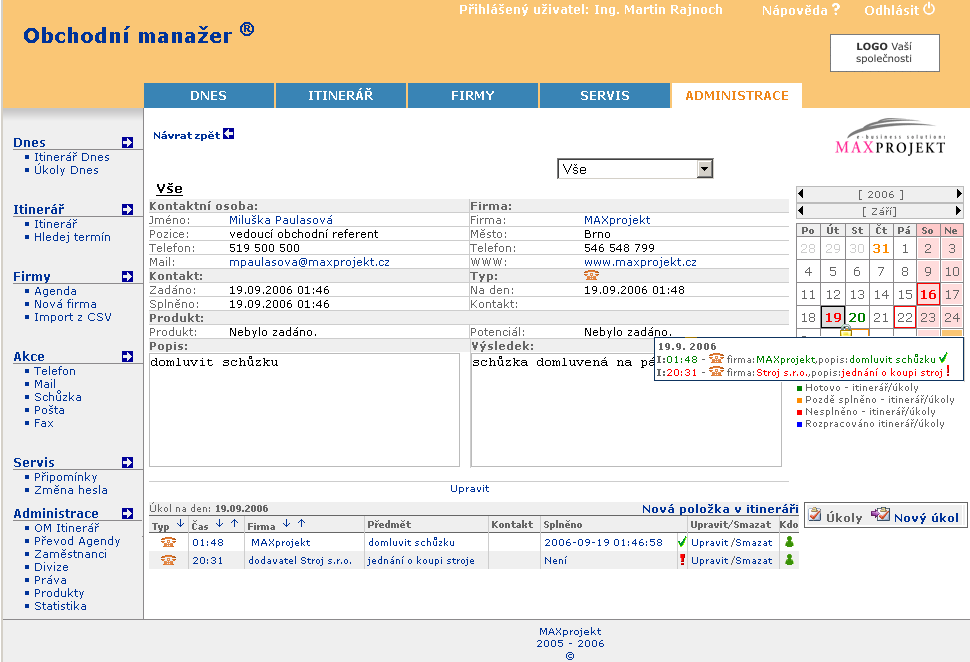This screenshot has width=970, height=662.
Task: Click the jednání o koupi stroje subject
Action: [421, 561]
